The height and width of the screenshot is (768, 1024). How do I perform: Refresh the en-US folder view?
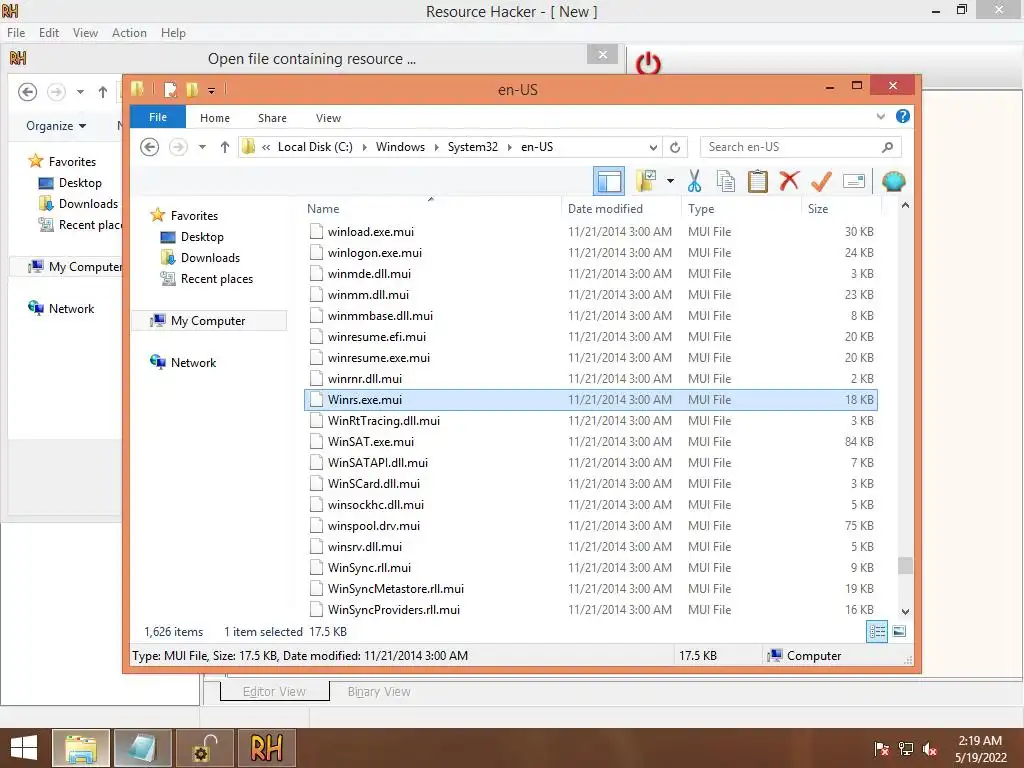pos(675,147)
